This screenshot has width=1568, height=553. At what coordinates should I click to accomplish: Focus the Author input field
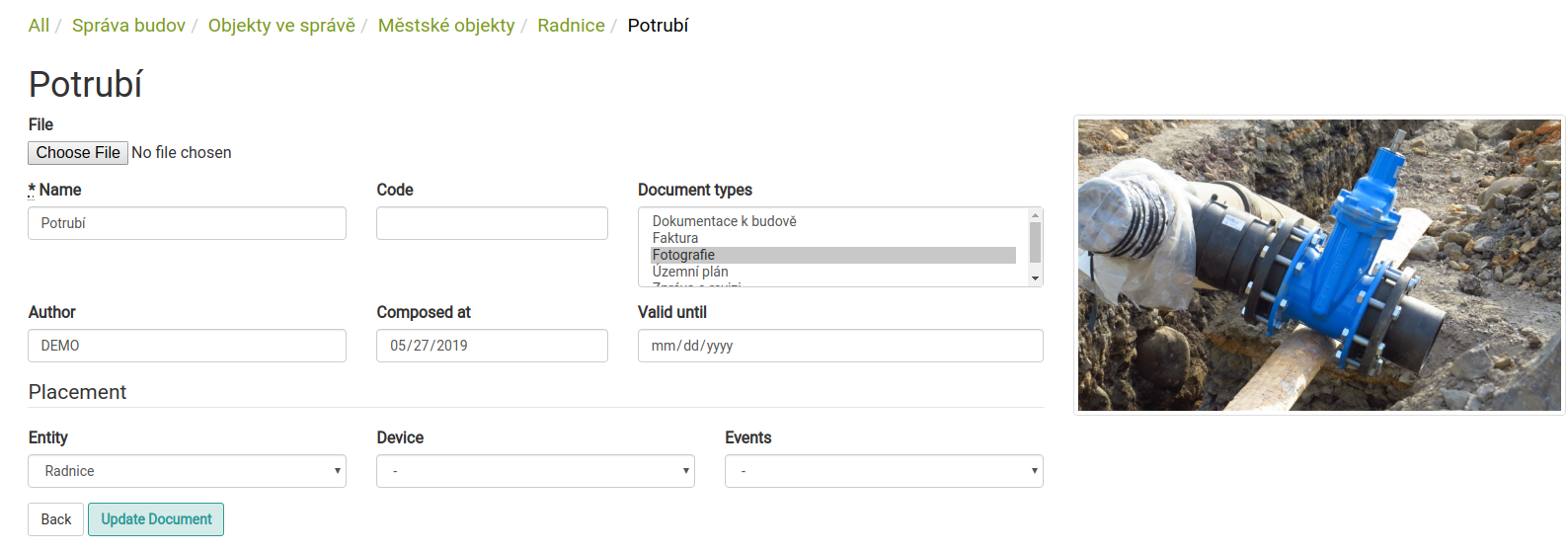(188, 346)
